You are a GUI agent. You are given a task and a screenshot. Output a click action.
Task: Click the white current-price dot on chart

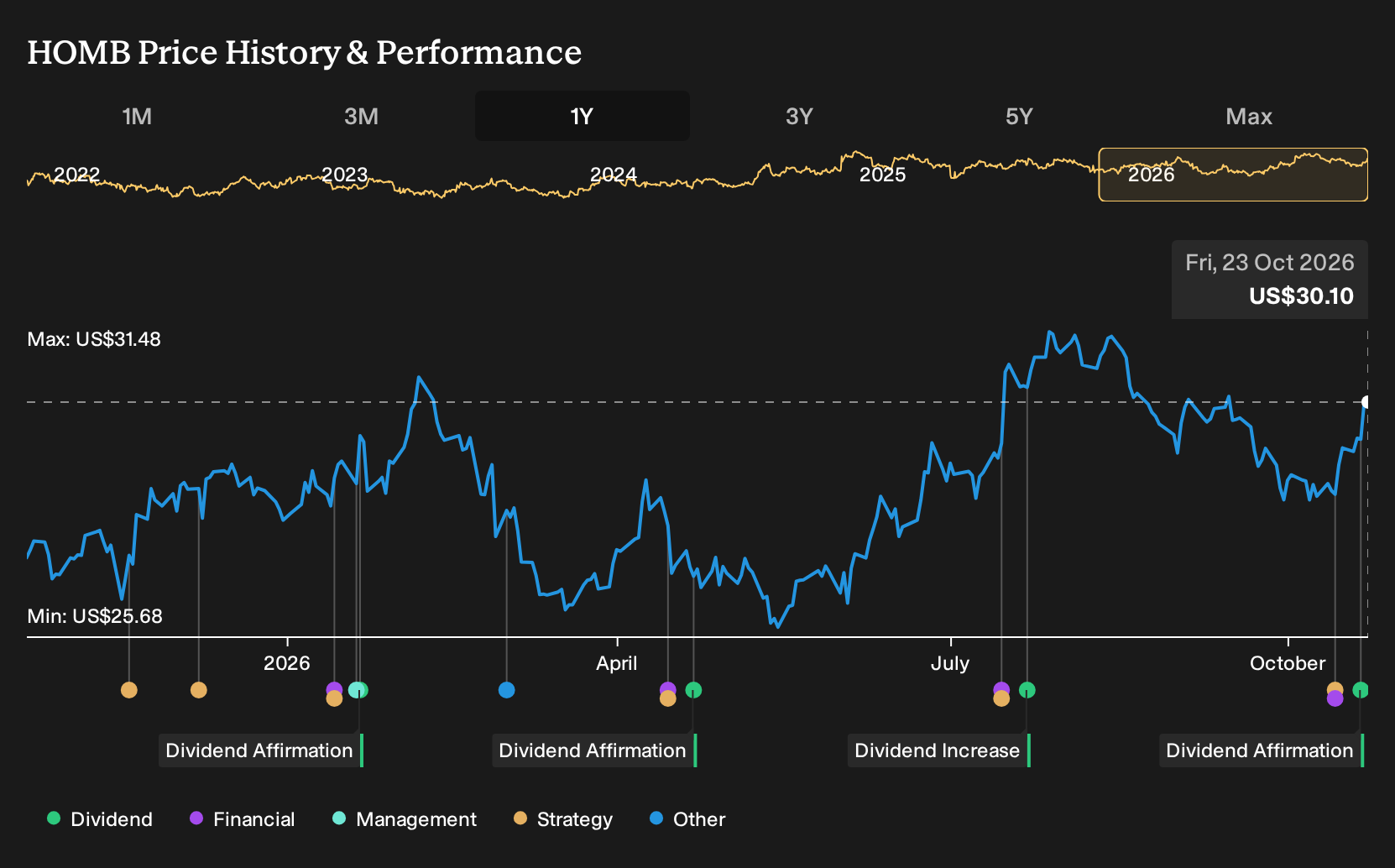coord(1366,402)
